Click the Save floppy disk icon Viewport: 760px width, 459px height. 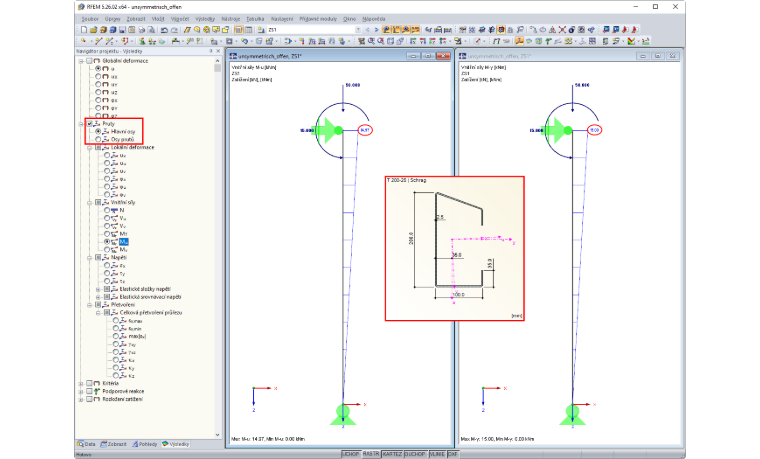point(122,30)
